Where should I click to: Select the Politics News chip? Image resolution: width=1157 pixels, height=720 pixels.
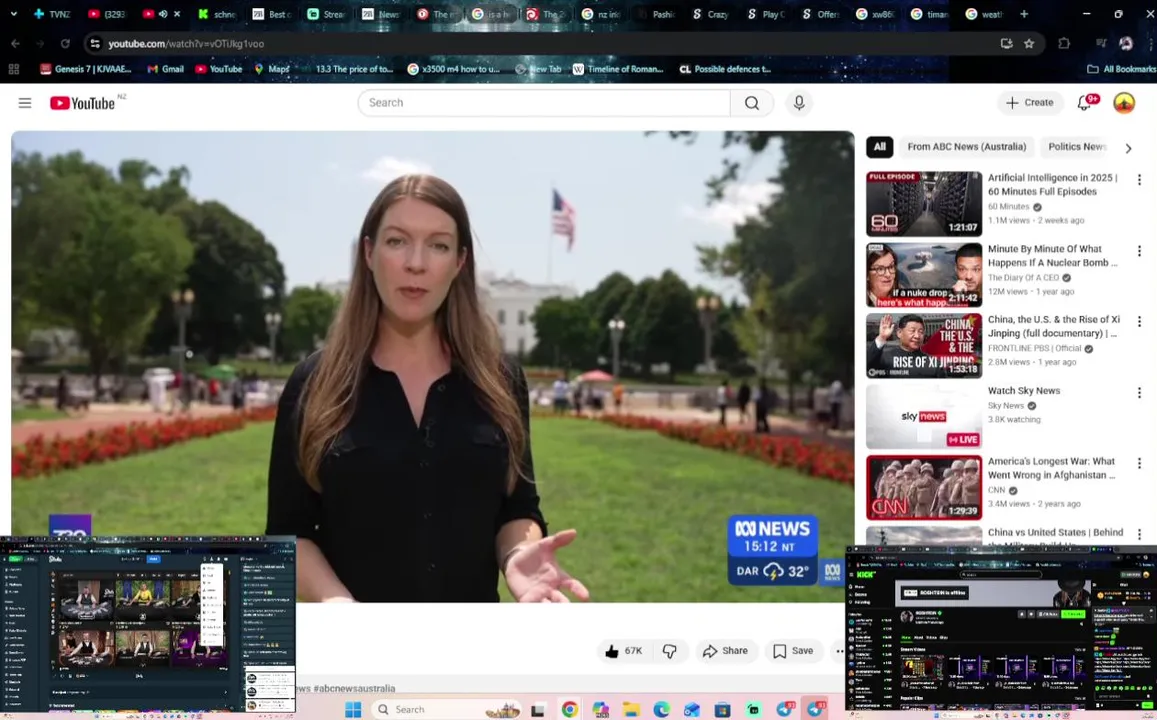coord(1077,147)
